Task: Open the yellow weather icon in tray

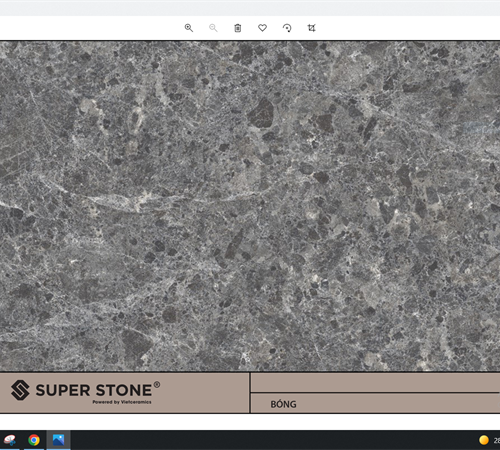Action: click(x=484, y=440)
